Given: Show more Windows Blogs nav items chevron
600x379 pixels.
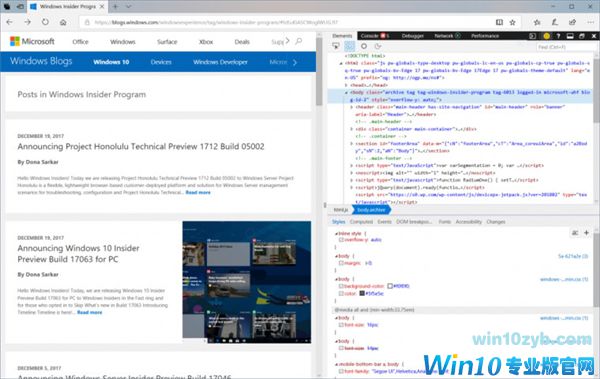Looking at the screenshot, I should [x=295, y=62].
